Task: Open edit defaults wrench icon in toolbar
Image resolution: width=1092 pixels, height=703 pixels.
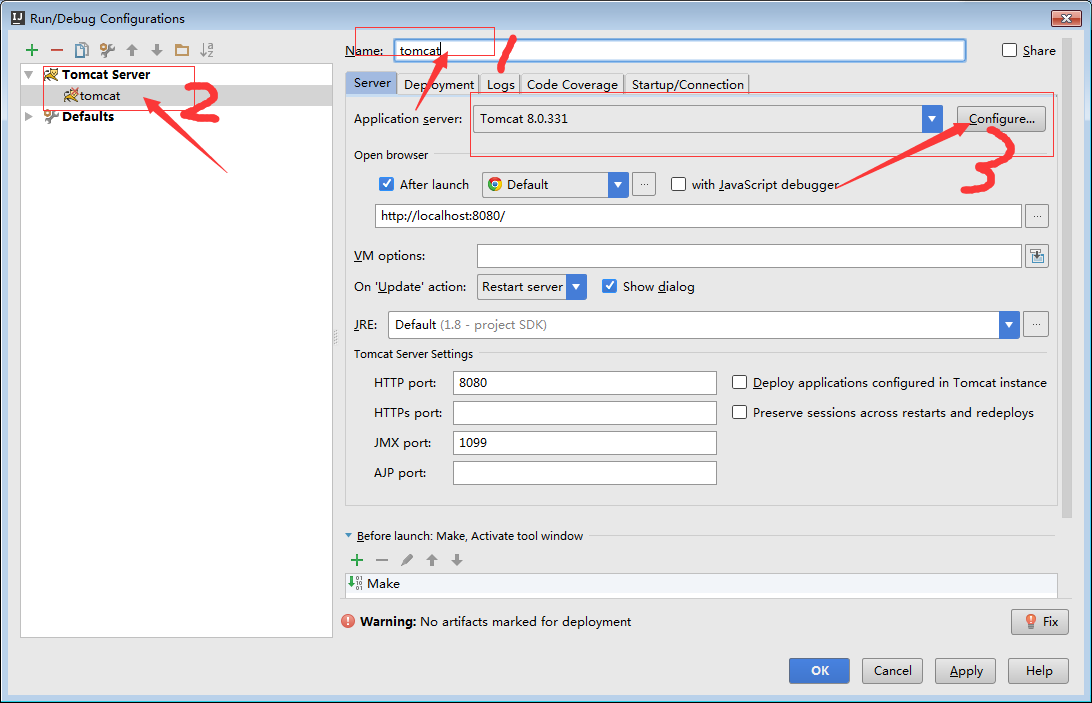Action: pyautogui.click(x=107, y=50)
